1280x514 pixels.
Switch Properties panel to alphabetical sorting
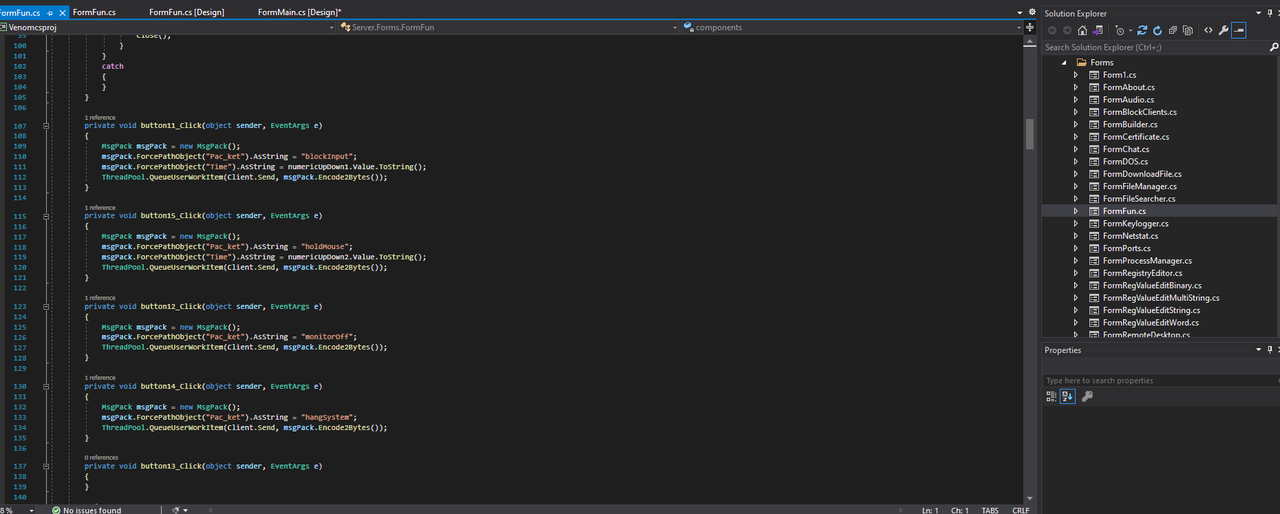coord(1068,396)
